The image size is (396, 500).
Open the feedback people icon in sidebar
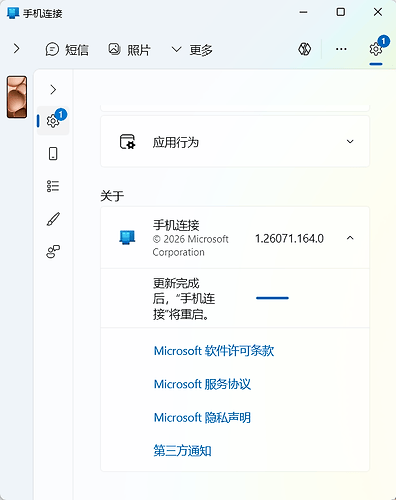click(53, 252)
